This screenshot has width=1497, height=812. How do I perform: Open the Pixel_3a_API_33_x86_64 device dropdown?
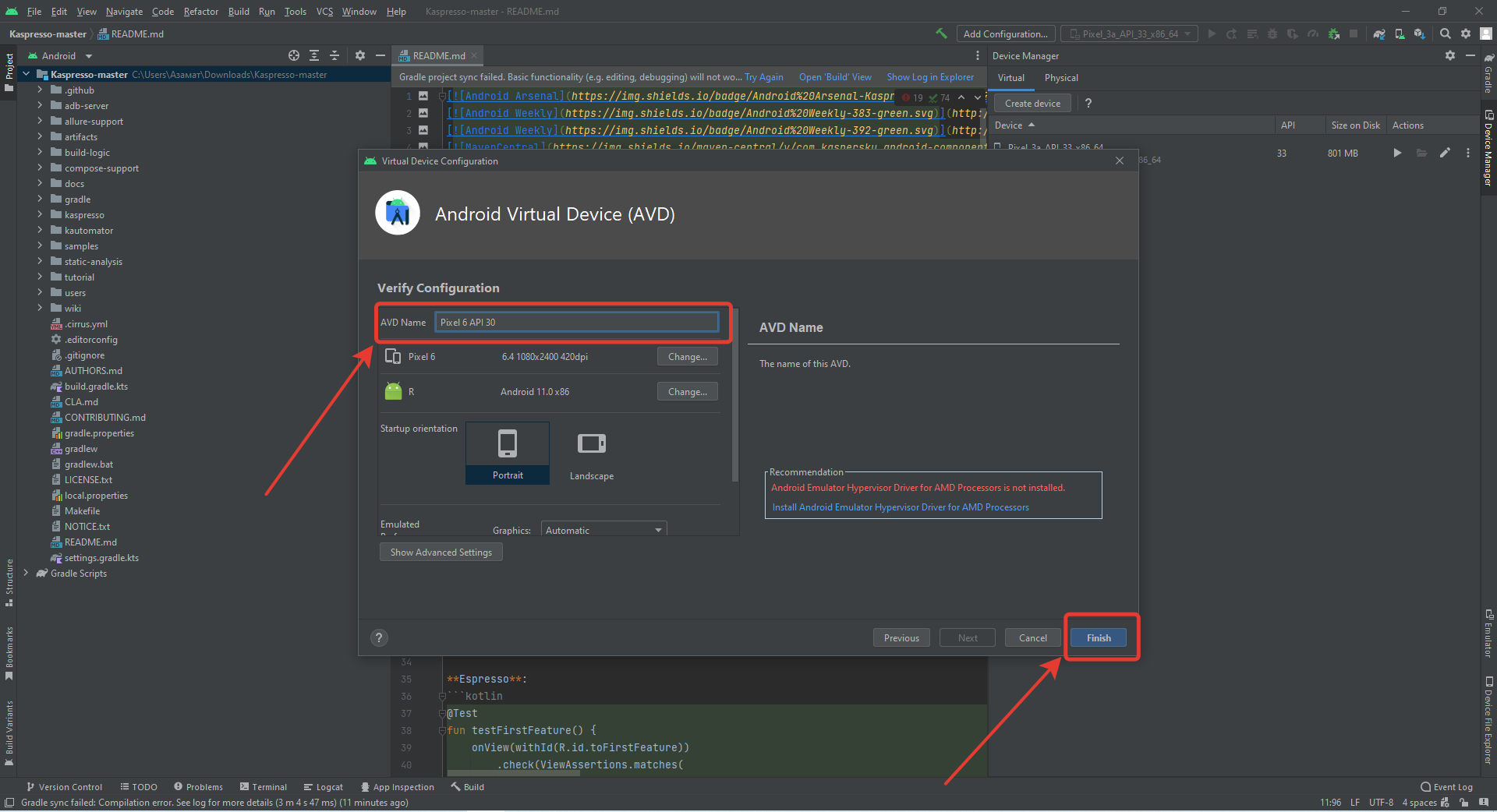tap(1130, 34)
